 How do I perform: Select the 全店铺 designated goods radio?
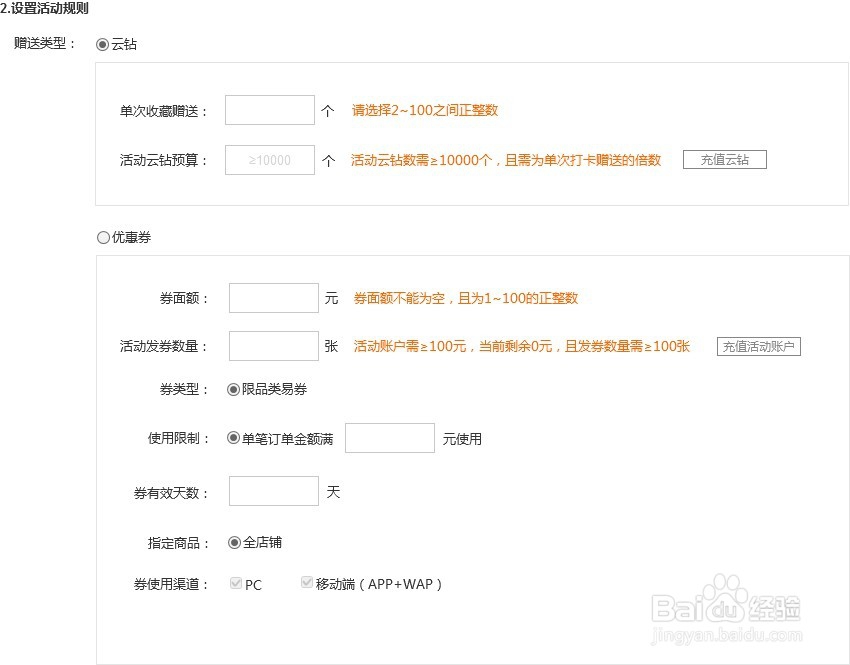coord(234,543)
